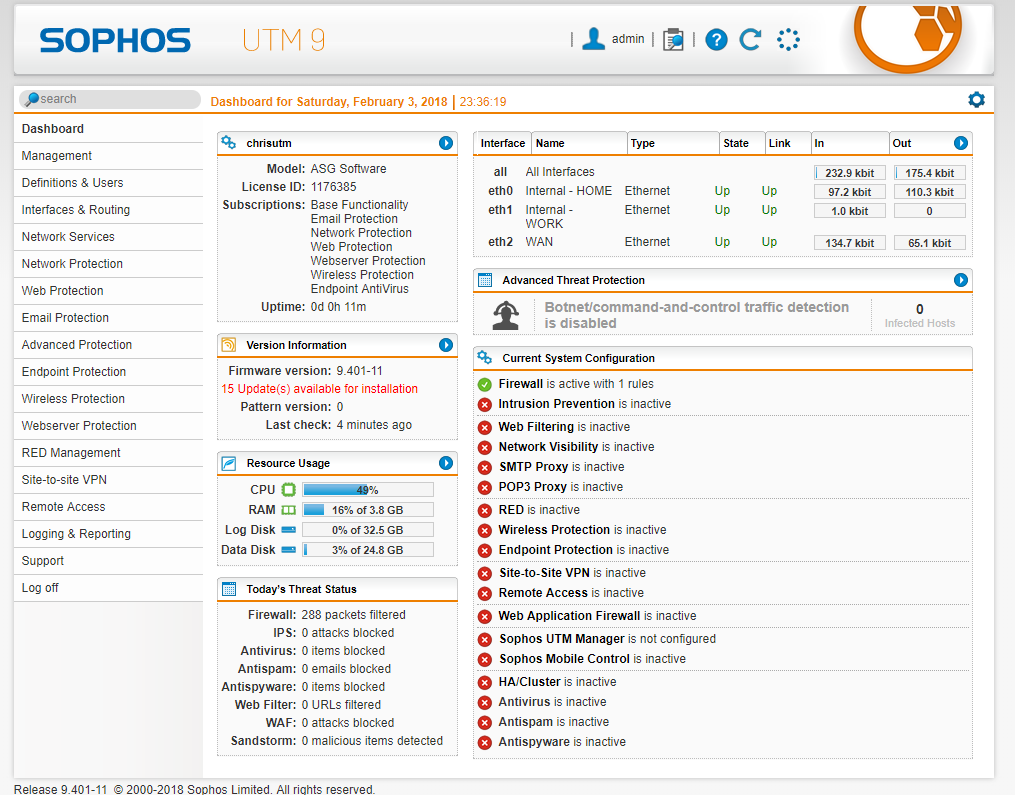Open the Management menu
Screen dimensions: 1015x795
click(108, 156)
